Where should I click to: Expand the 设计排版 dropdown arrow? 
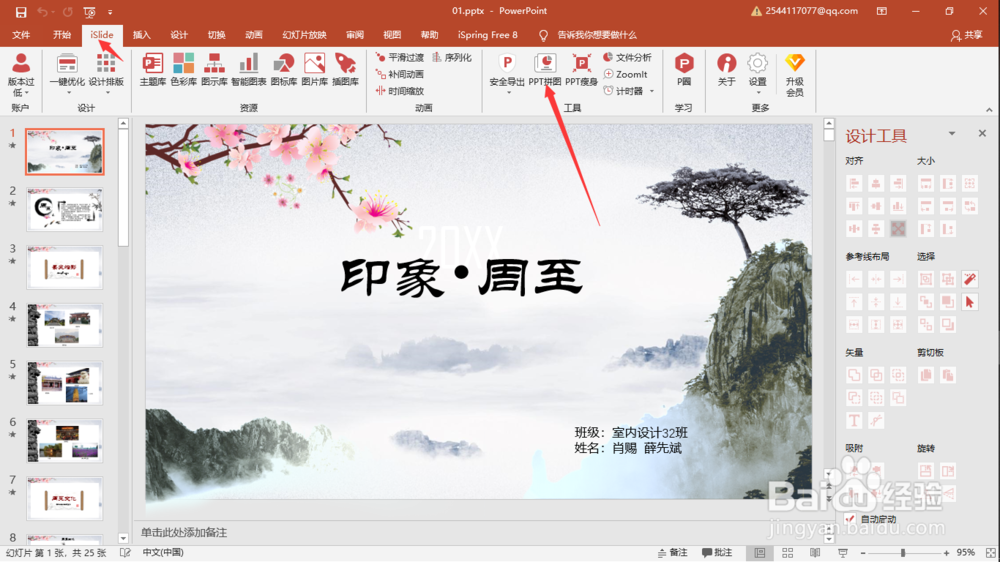(x=107, y=93)
